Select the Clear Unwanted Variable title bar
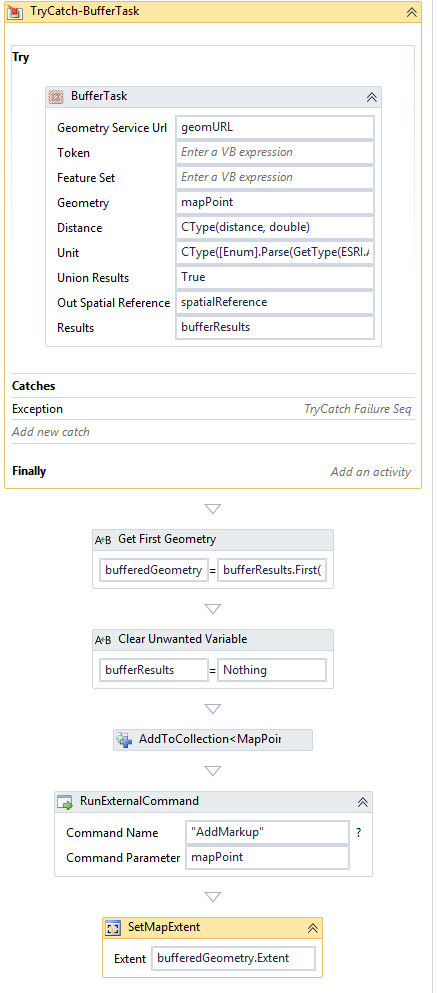The height and width of the screenshot is (993, 438). pyautogui.click(x=213, y=640)
